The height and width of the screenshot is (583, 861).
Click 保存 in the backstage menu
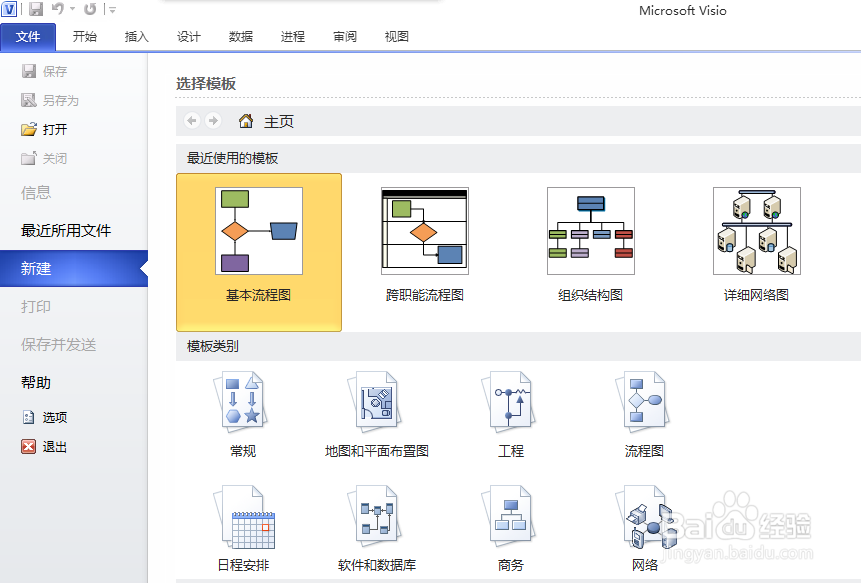44,71
